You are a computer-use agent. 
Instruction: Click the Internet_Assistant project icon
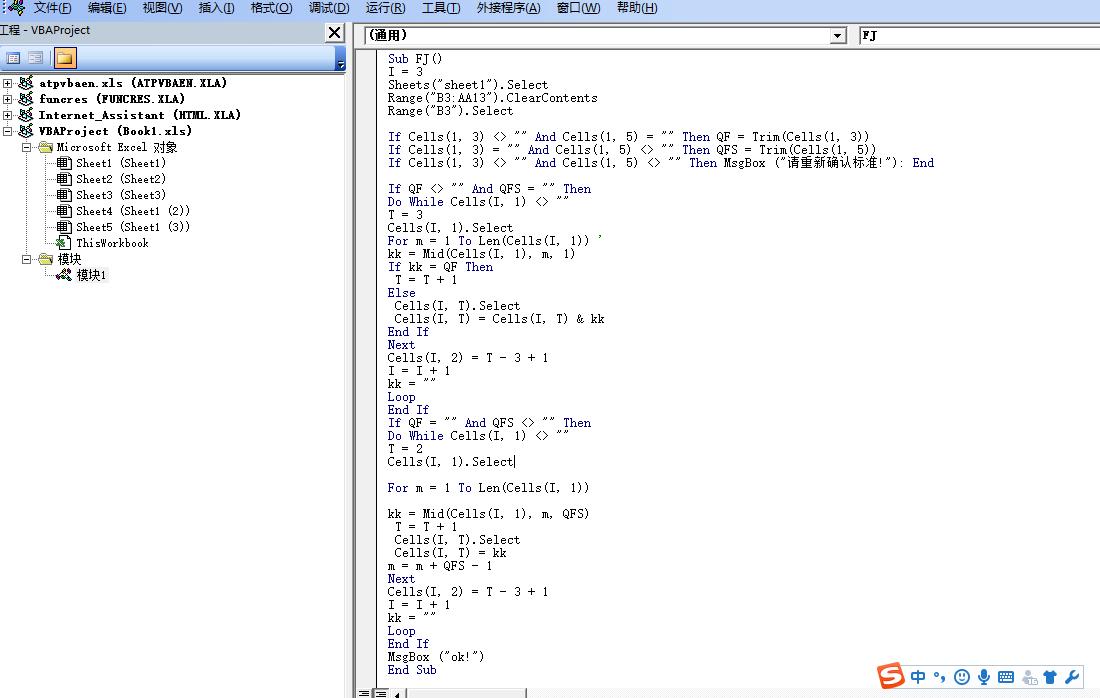(26, 115)
